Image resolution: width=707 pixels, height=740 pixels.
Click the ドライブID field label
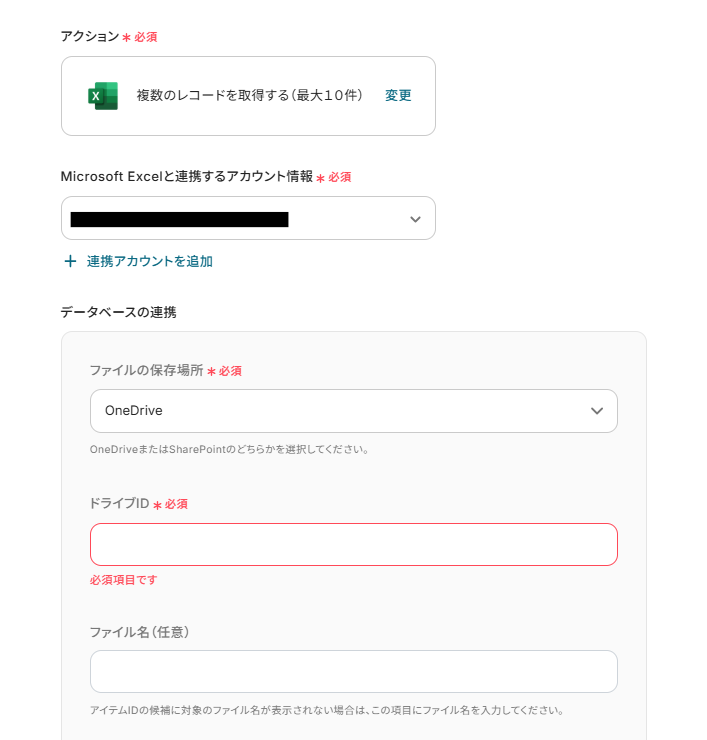pos(119,504)
